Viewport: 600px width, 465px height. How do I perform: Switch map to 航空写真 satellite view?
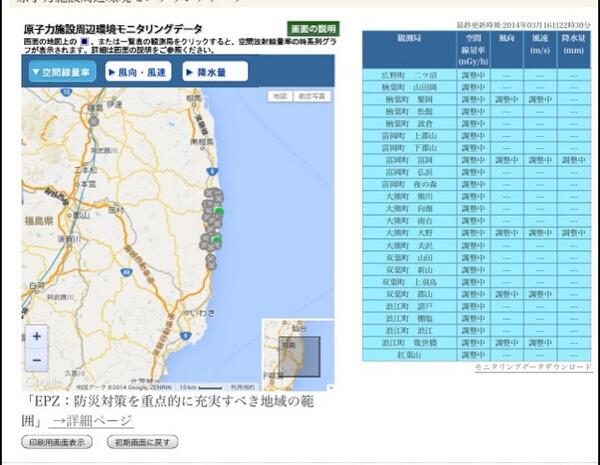click(312, 96)
